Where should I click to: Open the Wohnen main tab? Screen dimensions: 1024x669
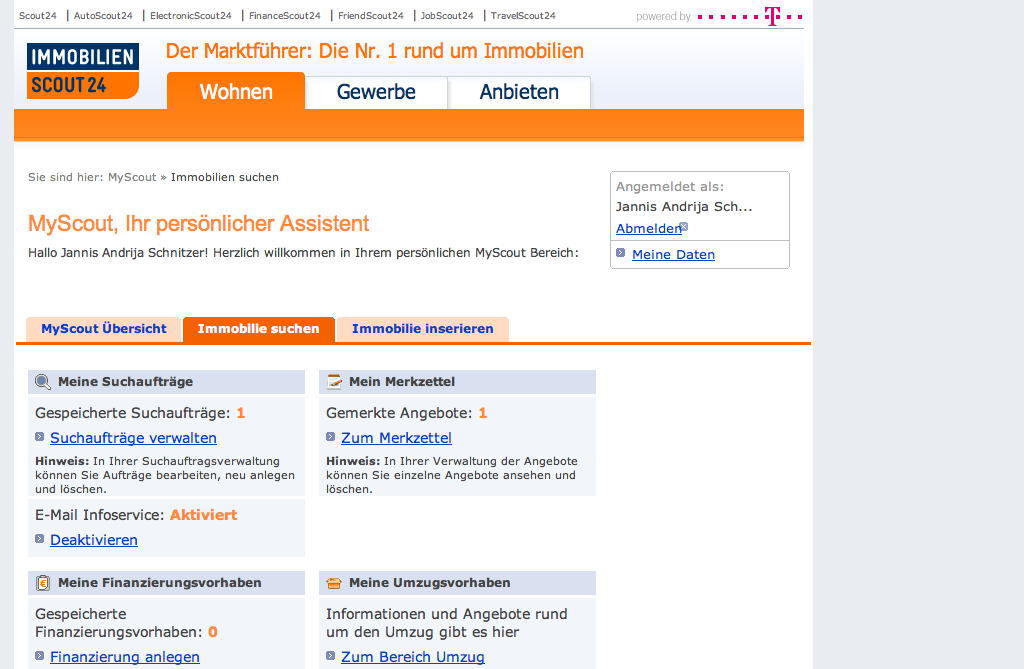[236, 91]
